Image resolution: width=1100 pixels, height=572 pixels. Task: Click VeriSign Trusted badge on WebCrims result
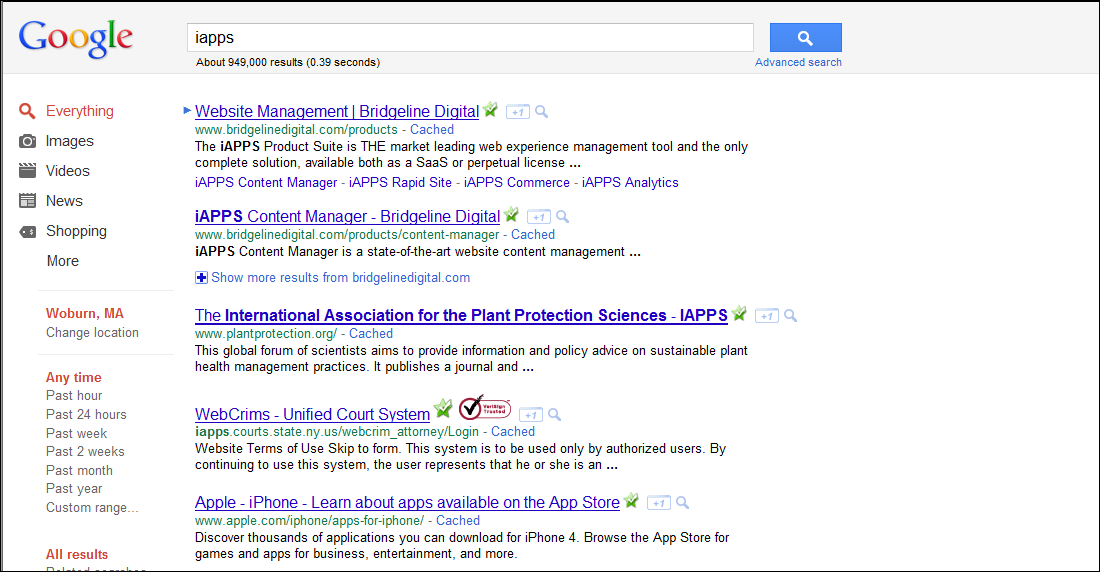484,408
